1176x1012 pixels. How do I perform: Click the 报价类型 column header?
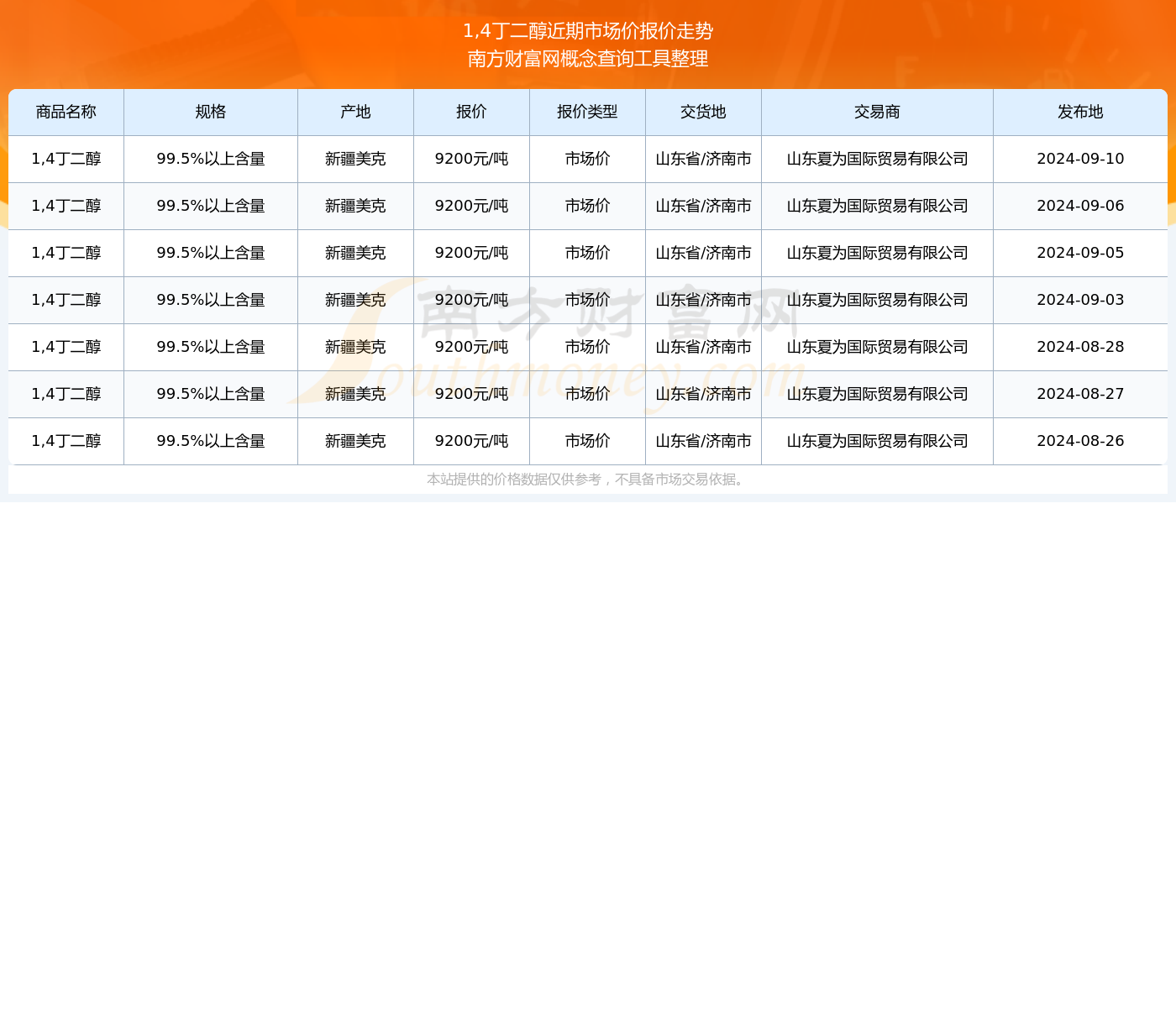tap(588, 113)
